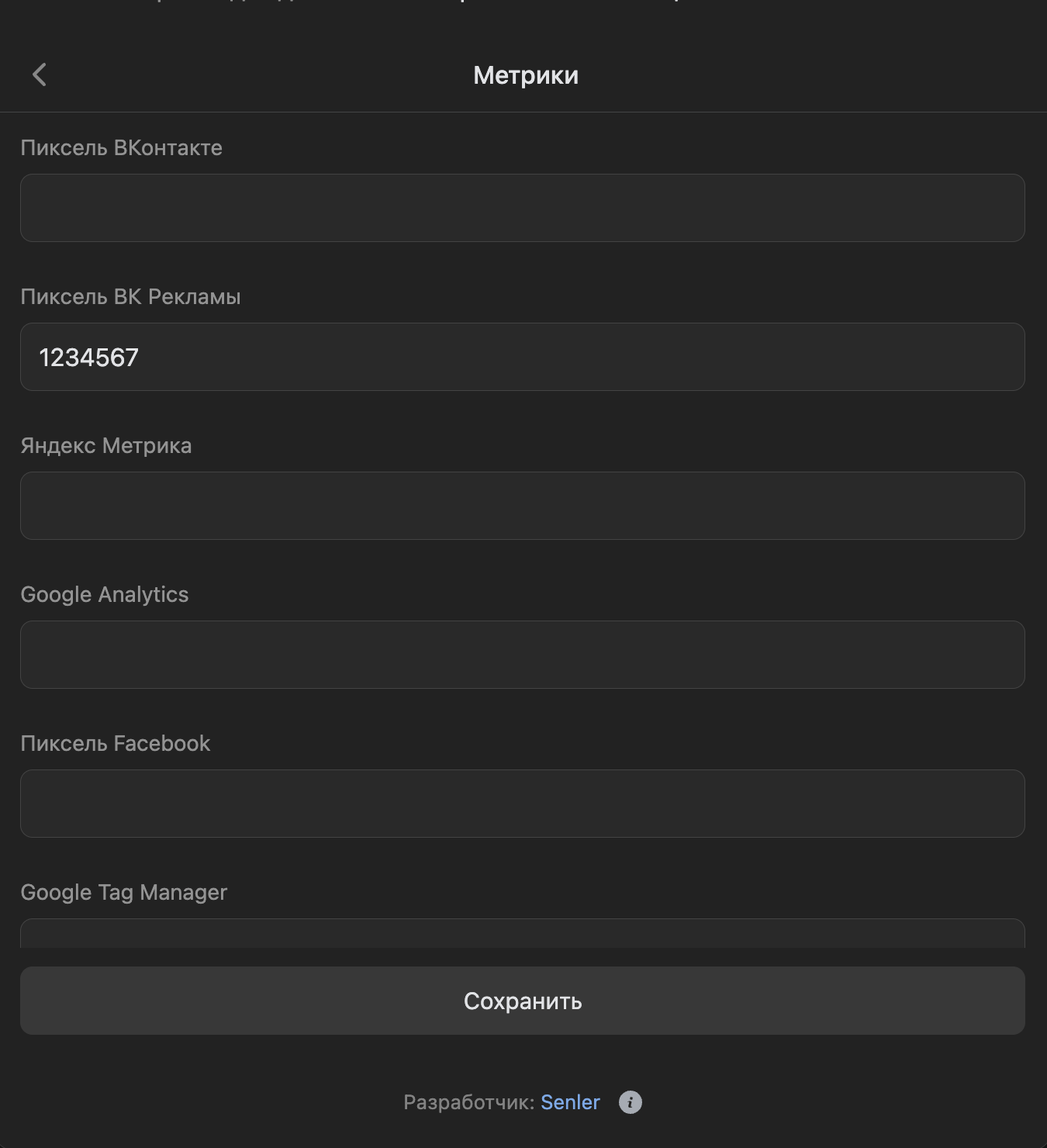Screen dimensions: 1047x1148
Task: Click the Пиксель ВКонтакте label
Action: [x=121, y=148]
